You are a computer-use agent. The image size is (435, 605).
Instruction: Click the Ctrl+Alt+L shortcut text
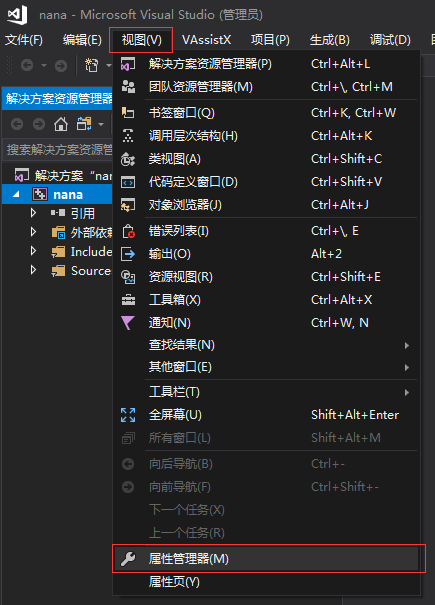pyautogui.click(x=340, y=64)
